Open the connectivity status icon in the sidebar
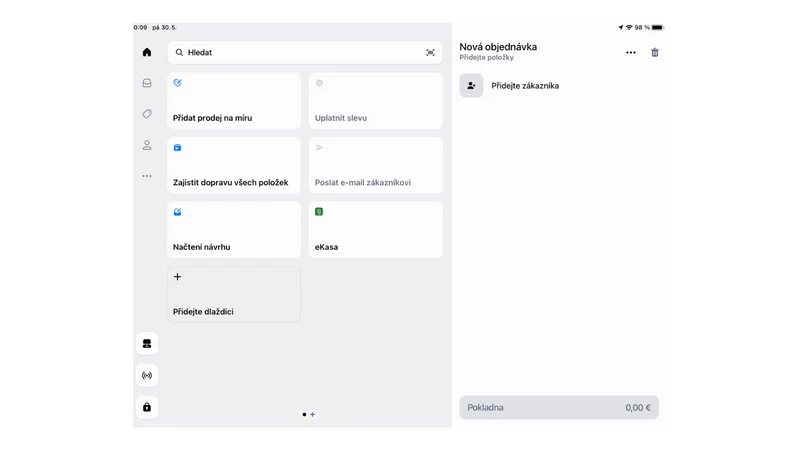The width and height of the screenshot is (800, 450). (x=147, y=376)
